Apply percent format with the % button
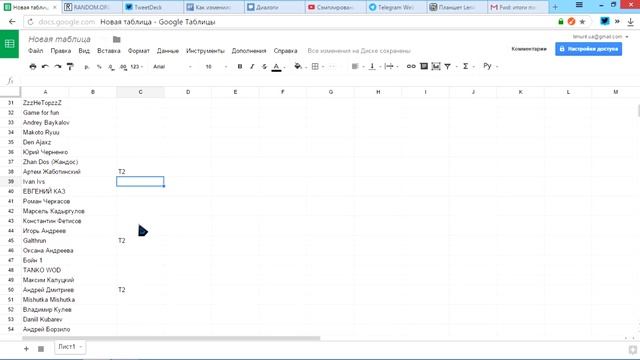Image resolution: width=640 pixels, height=360 pixels. (x=99, y=67)
